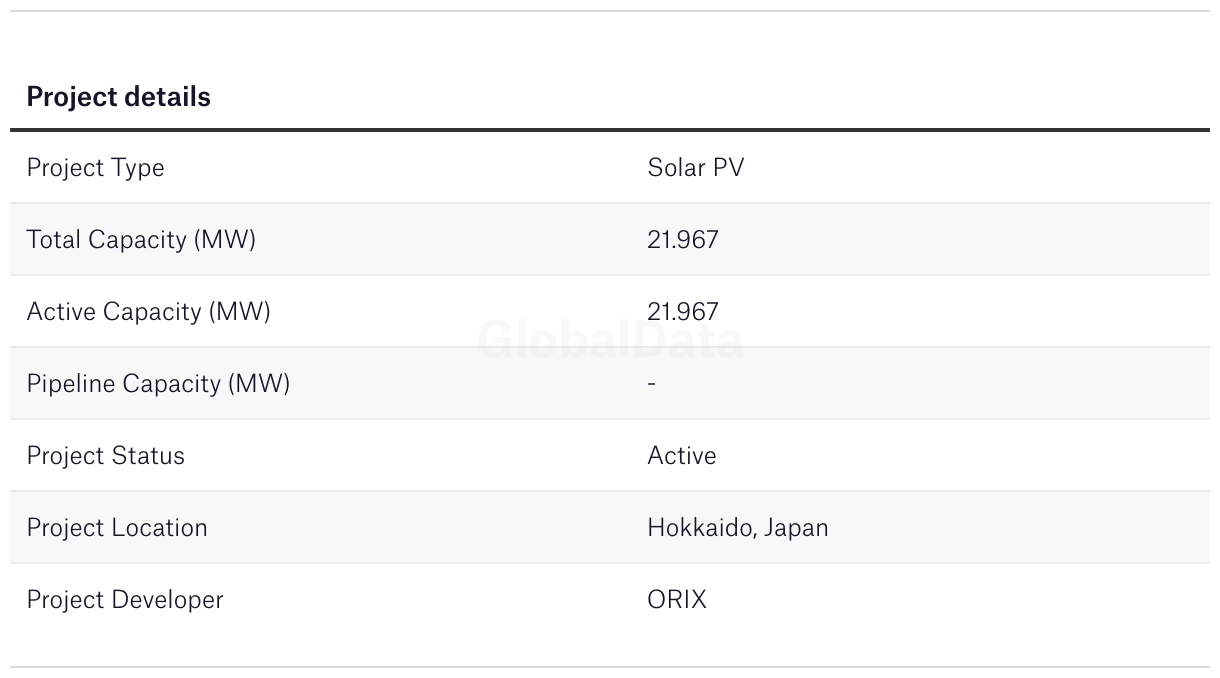
Task: Click the "Project Developer" label
Action: pos(125,600)
